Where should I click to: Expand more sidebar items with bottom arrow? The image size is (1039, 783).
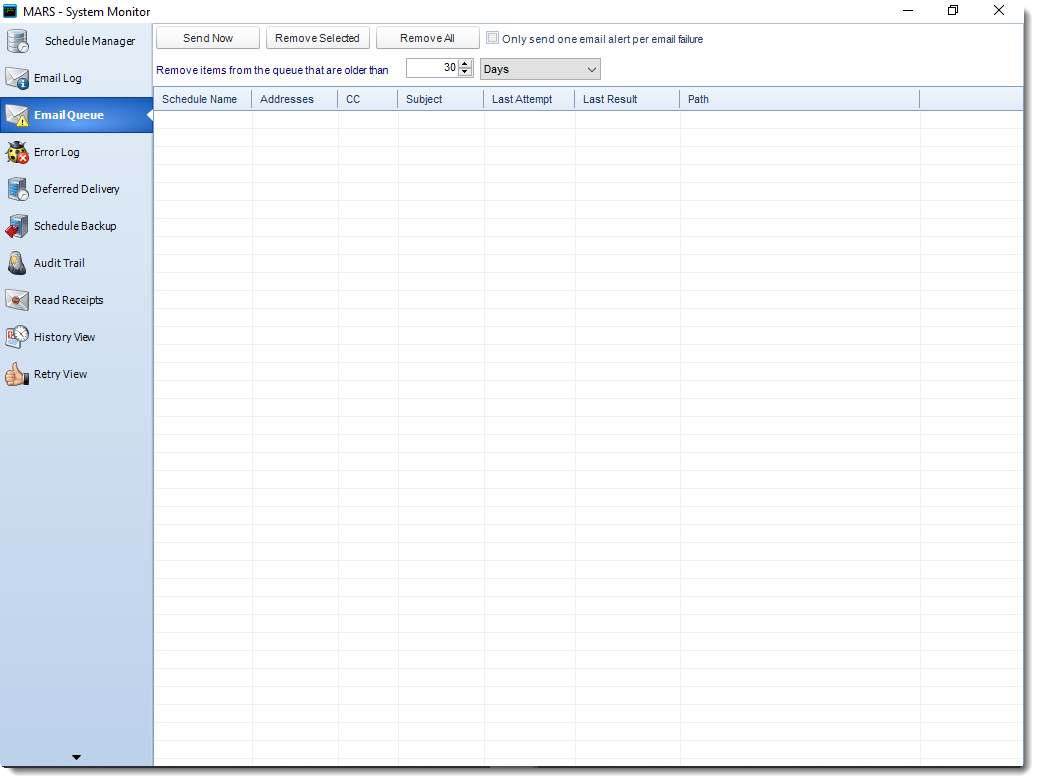pos(76,757)
